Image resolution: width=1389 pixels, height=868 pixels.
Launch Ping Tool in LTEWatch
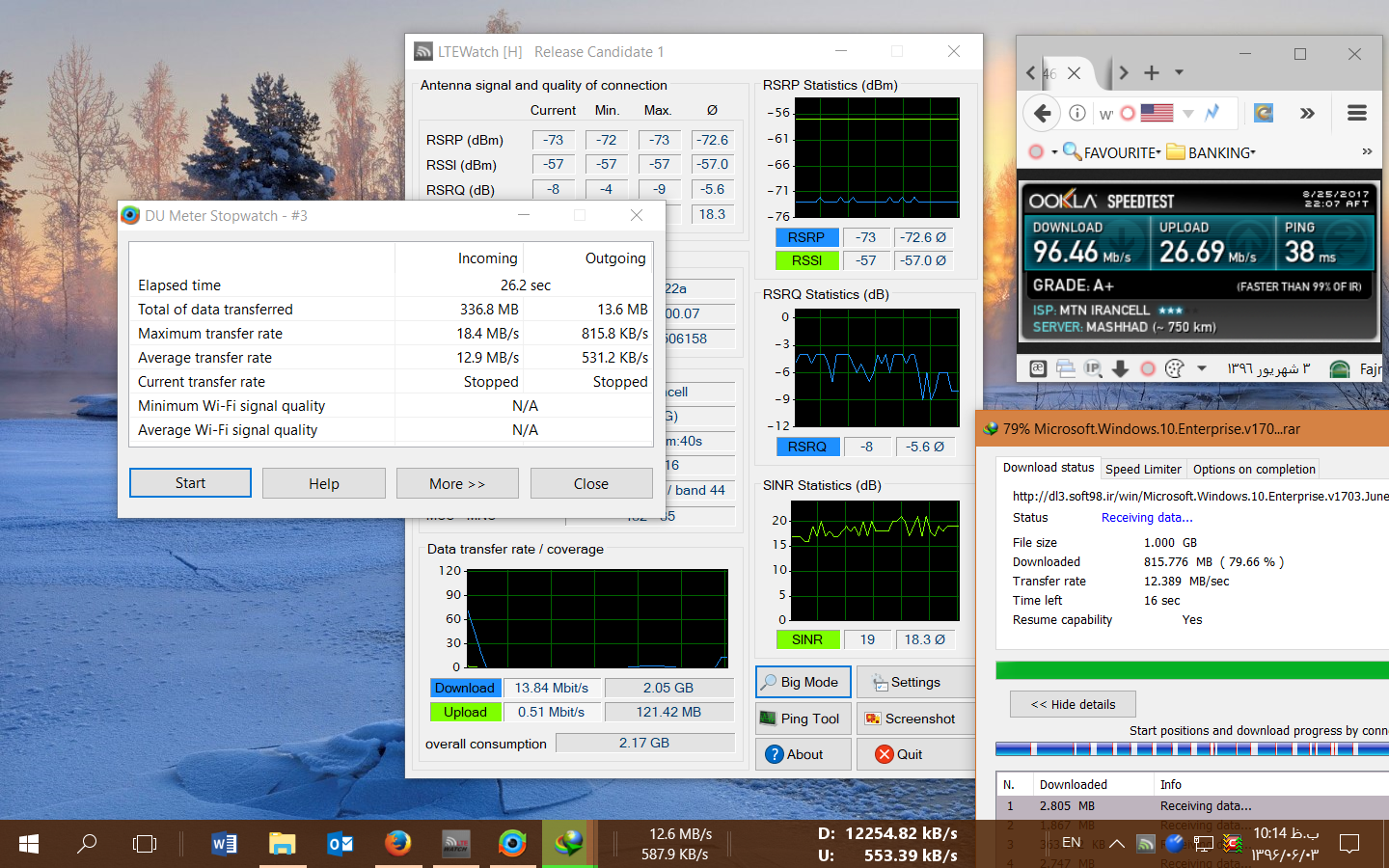click(803, 719)
